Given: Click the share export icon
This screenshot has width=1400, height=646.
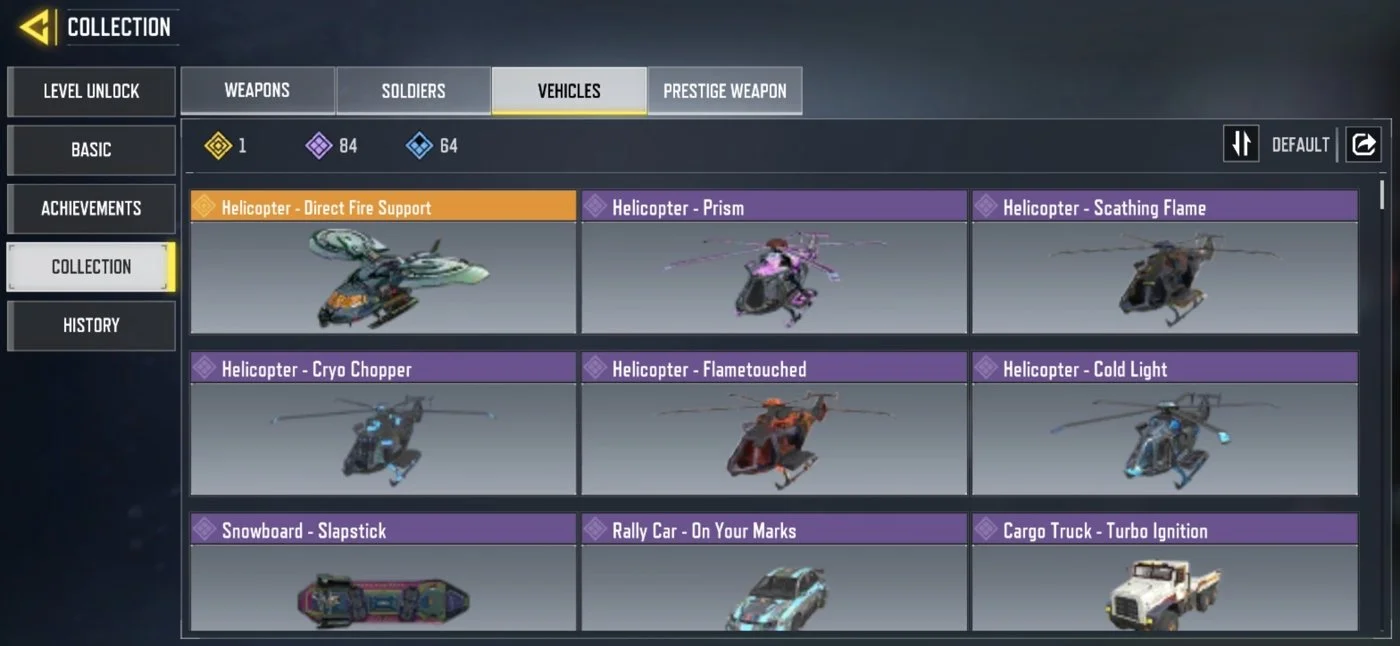Looking at the screenshot, I should (x=1363, y=144).
